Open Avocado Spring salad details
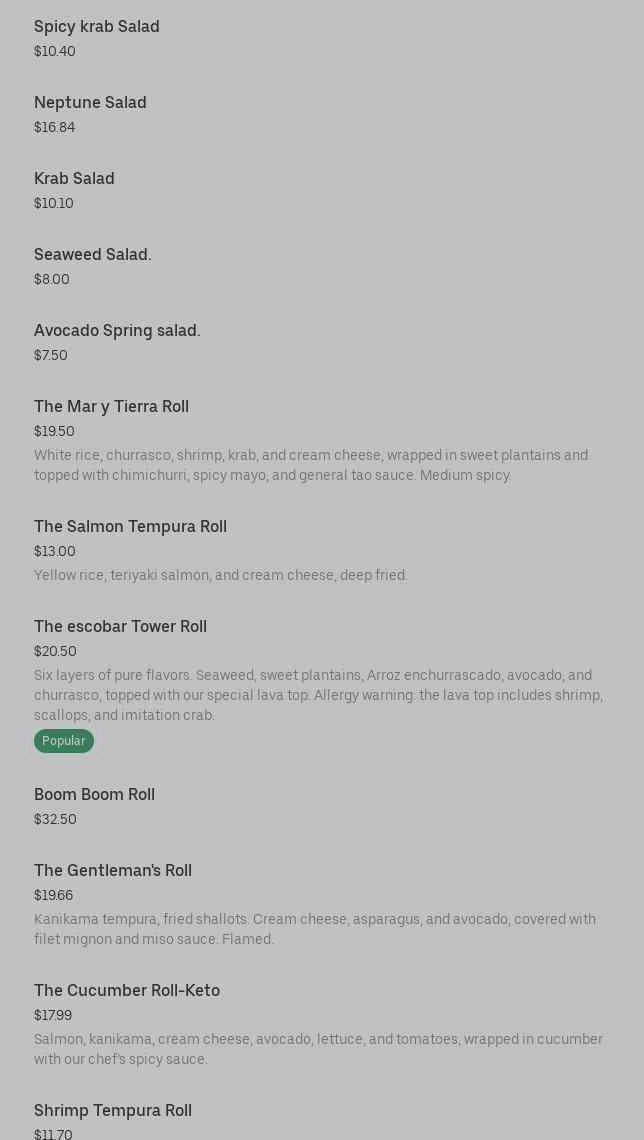This screenshot has width=644, height=1140. click(117, 331)
